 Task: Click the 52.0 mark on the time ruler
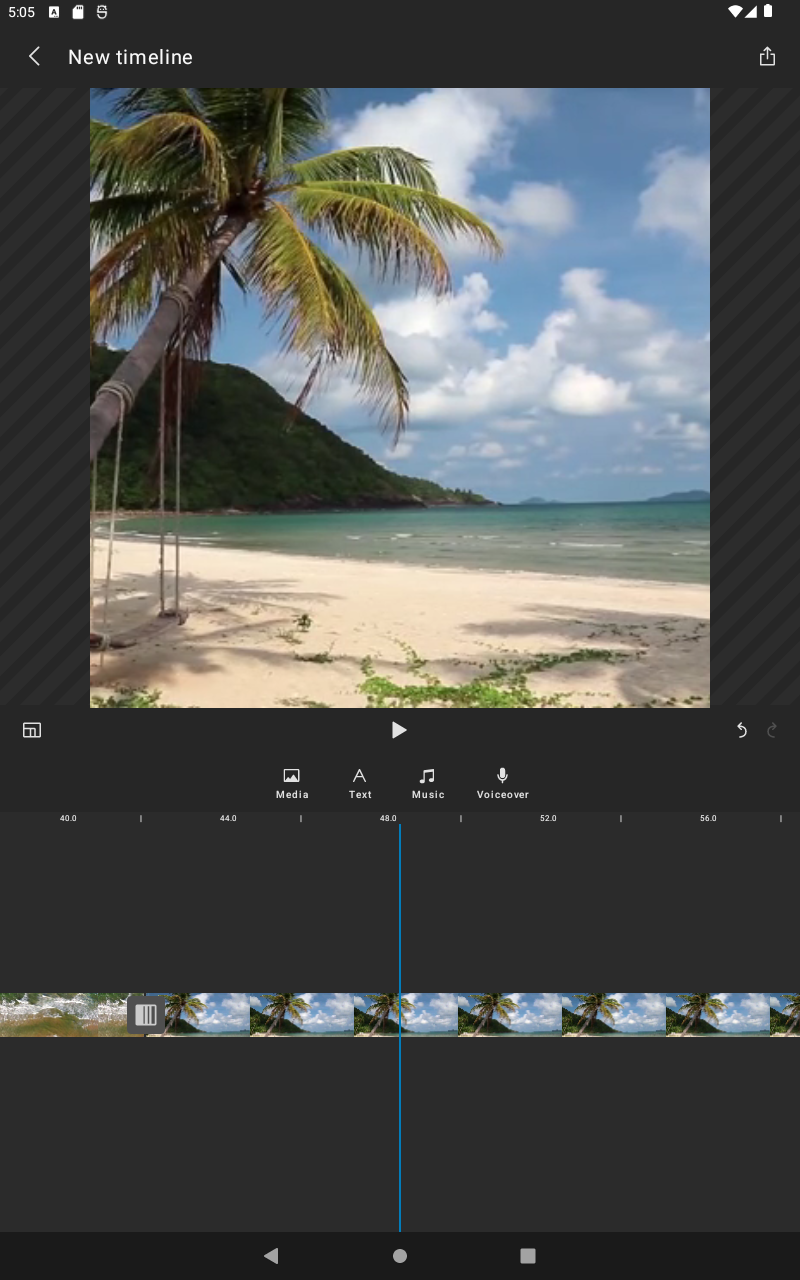(548, 818)
